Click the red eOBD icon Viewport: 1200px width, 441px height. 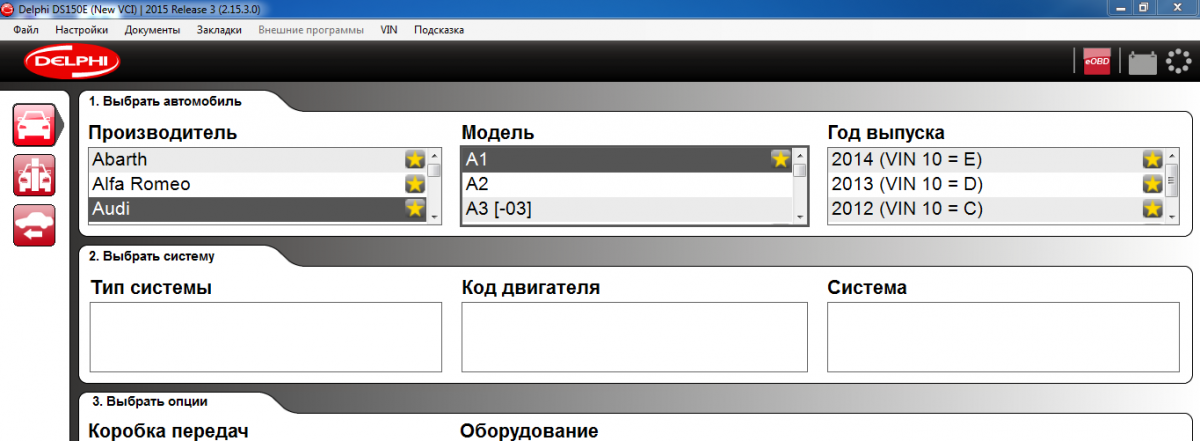click(x=1096, y=63)
